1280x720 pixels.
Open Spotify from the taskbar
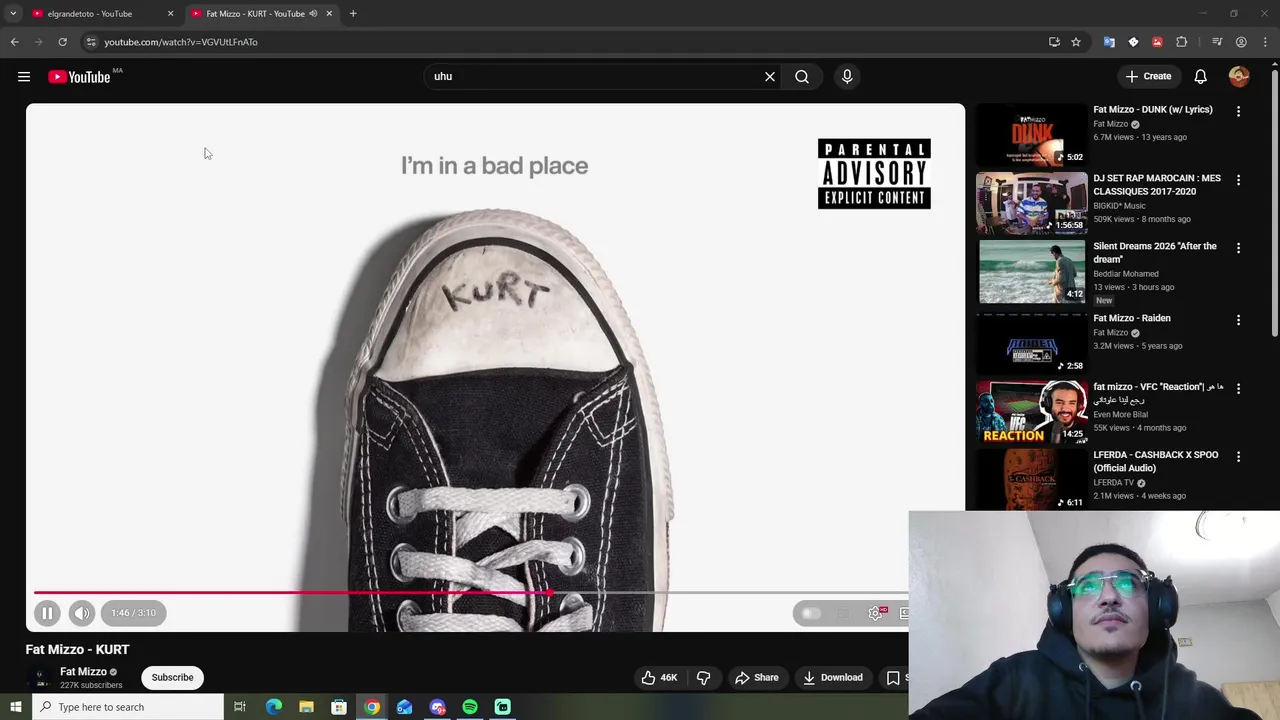pyautogui.click(x=470, y=707)
